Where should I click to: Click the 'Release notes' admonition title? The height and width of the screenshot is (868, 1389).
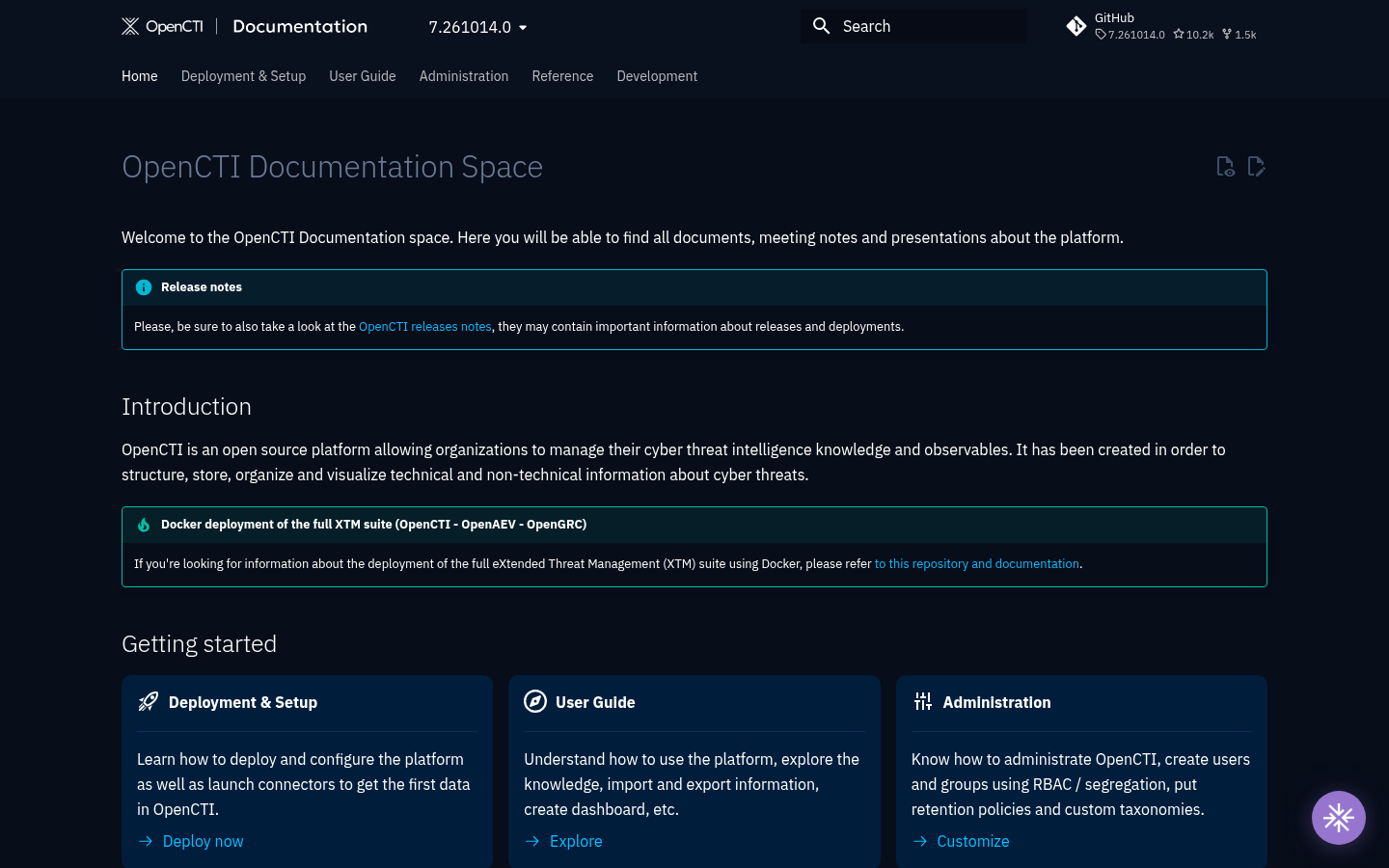click(202, 287)
